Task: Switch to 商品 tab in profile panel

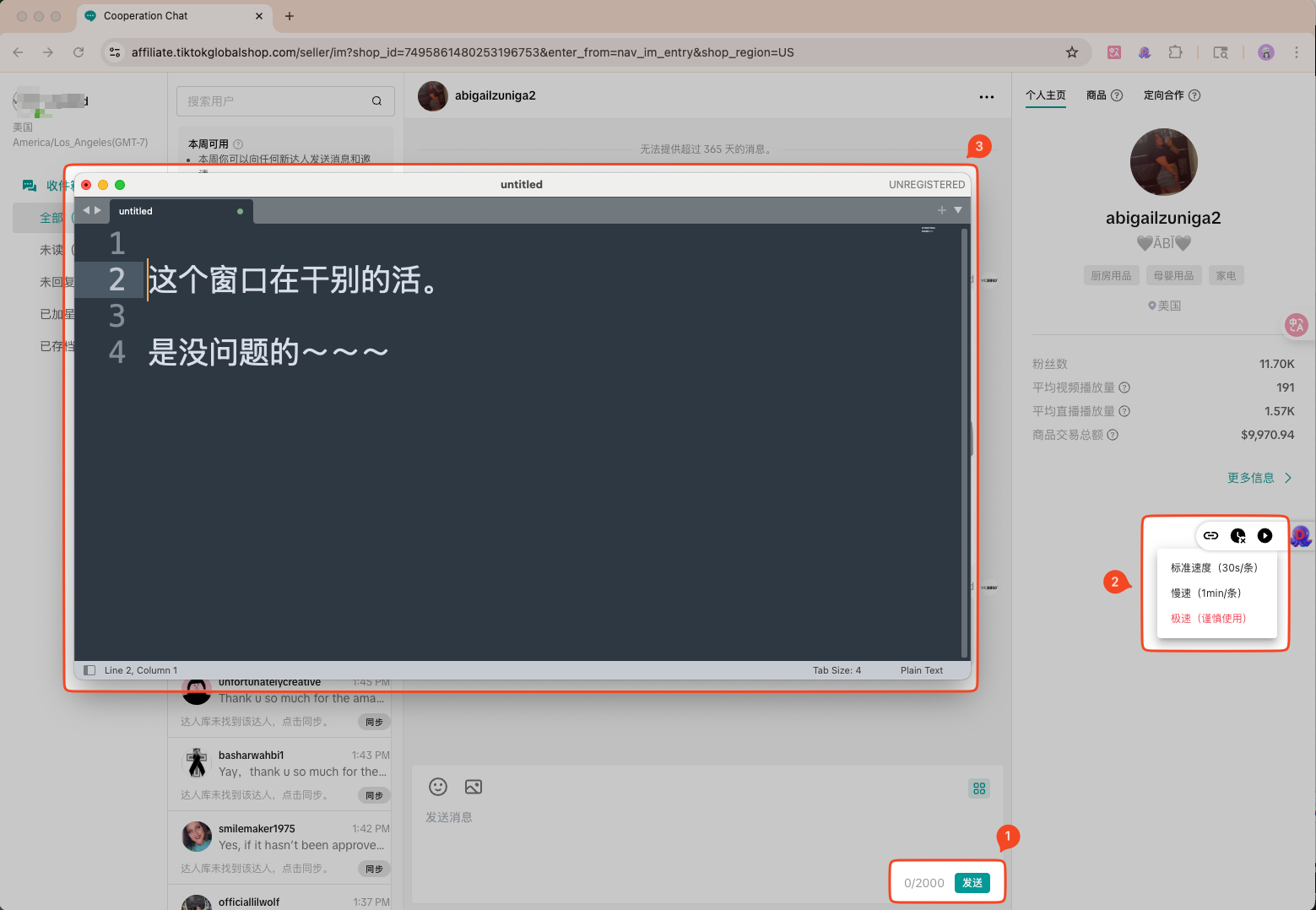Action: [1096, 95]
